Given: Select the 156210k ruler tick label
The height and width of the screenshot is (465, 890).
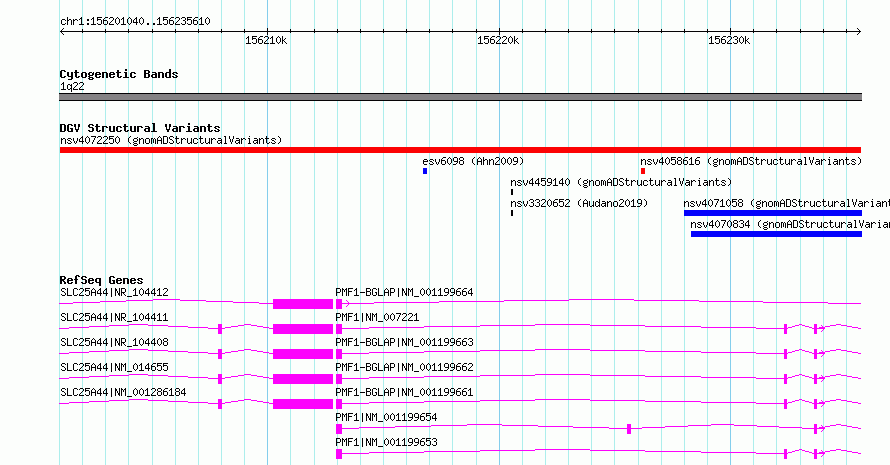Looking at the screenshot, I should [x=266, y=40].
